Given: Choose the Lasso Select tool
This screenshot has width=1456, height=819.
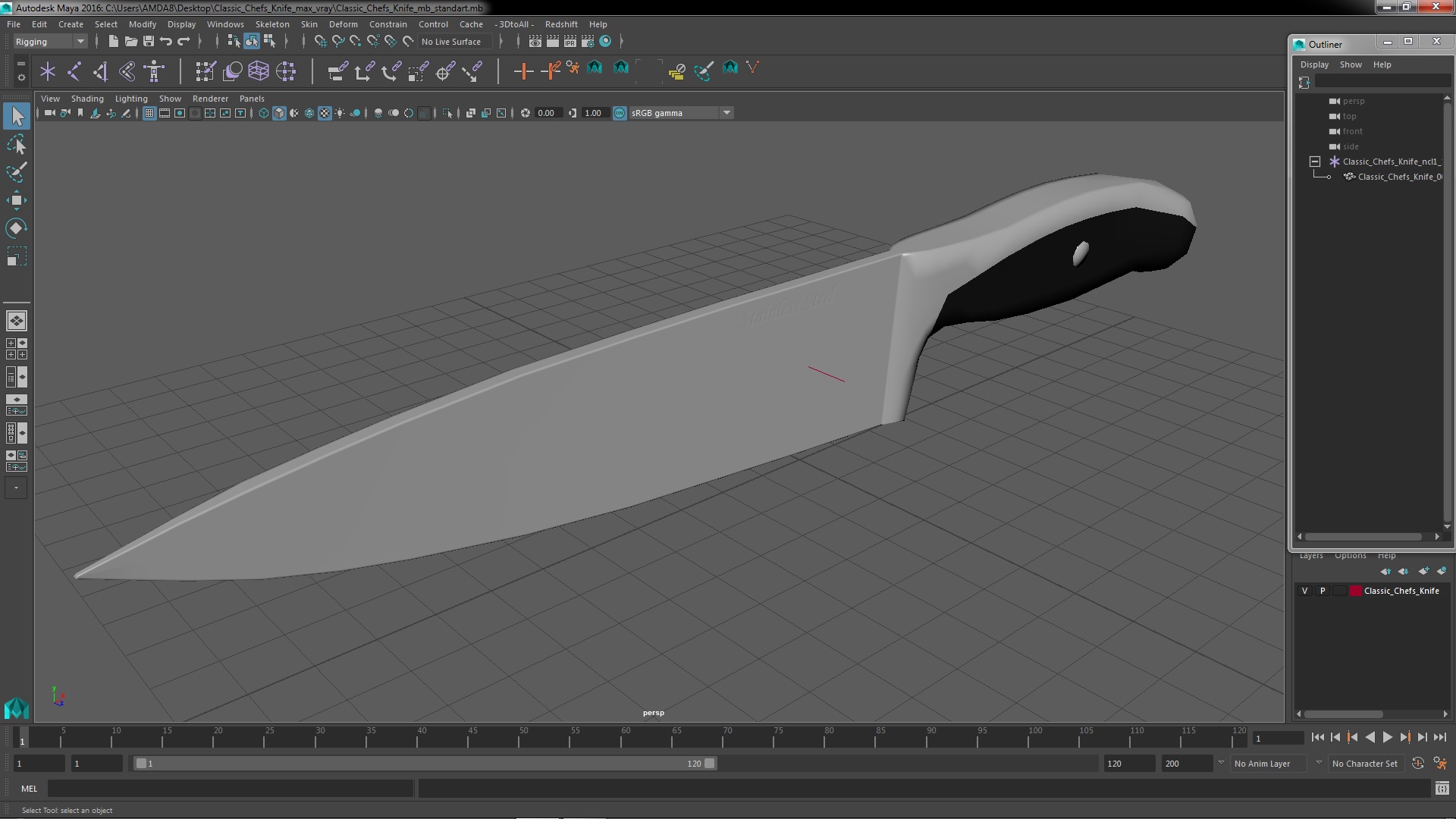Looking at the screenshot, I should point(16,144).
